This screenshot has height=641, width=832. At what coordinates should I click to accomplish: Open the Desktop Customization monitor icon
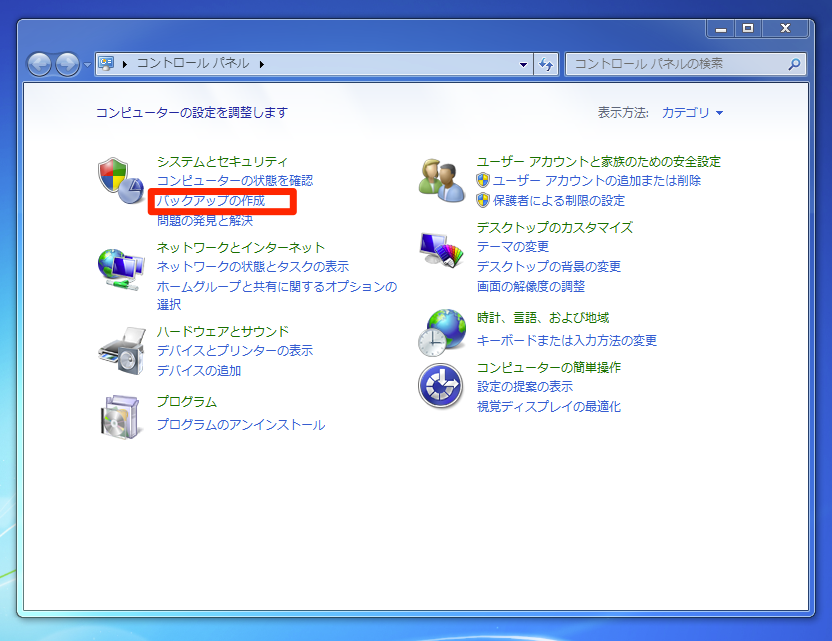[441, 250]
